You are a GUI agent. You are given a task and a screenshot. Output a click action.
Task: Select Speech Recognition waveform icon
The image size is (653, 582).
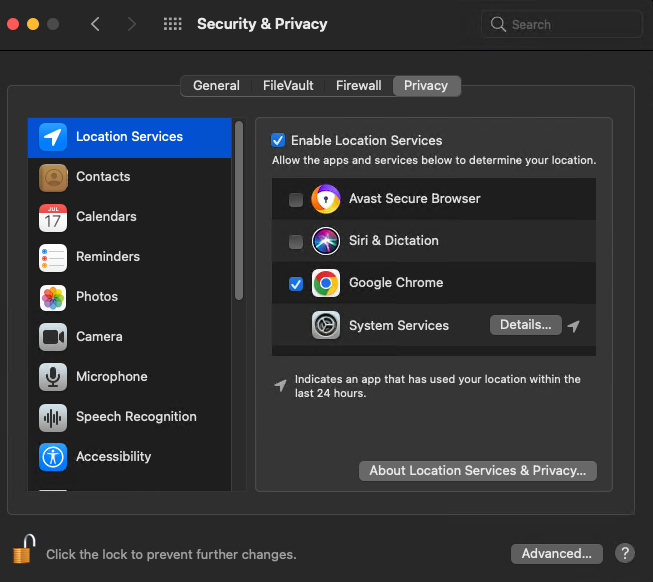(x=53, y=417)
